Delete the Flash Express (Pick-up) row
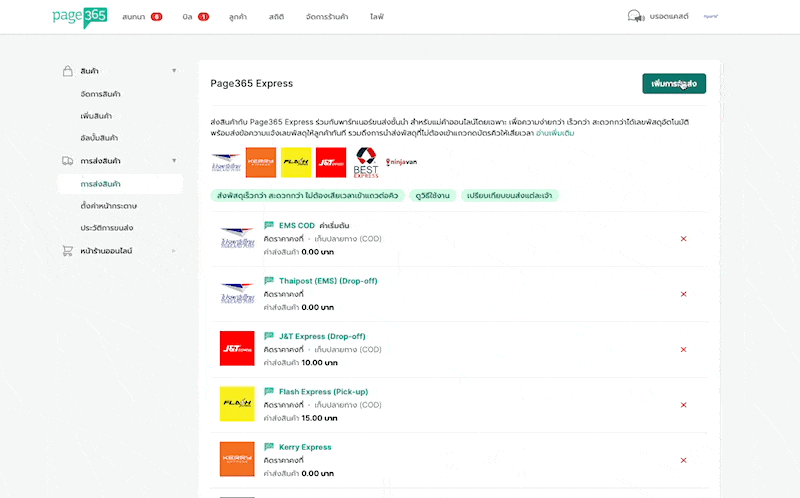This screenshot has height=498, width=800. (684, 405)
